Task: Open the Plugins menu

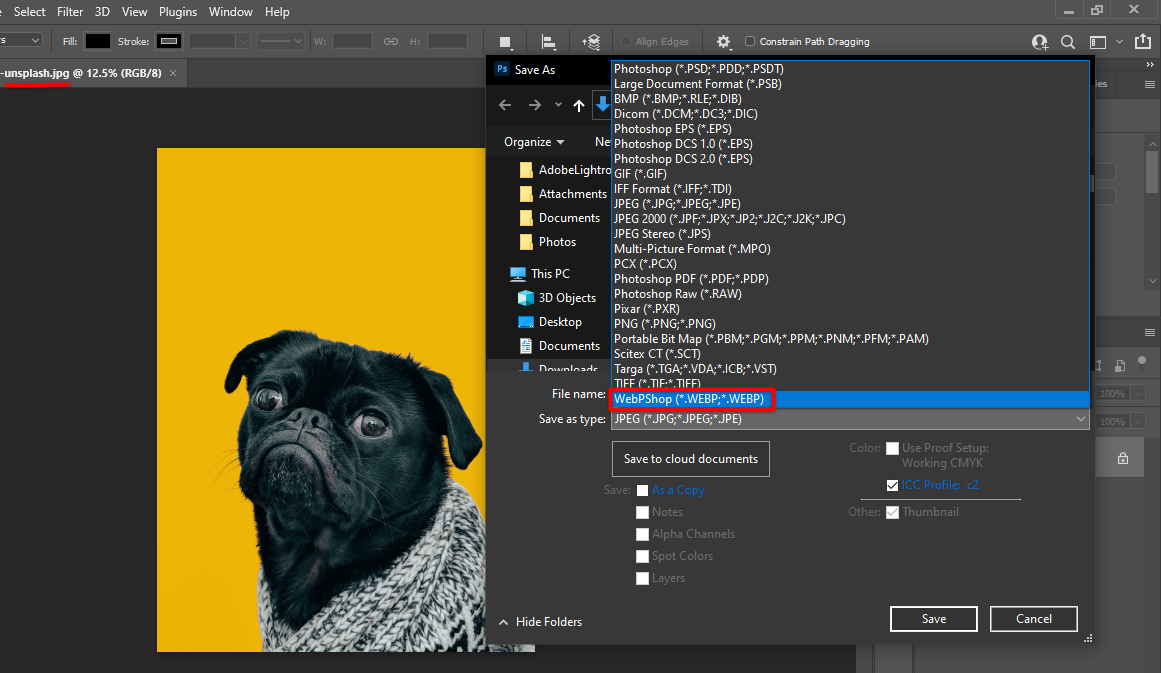Action: (x=178, y=12)
